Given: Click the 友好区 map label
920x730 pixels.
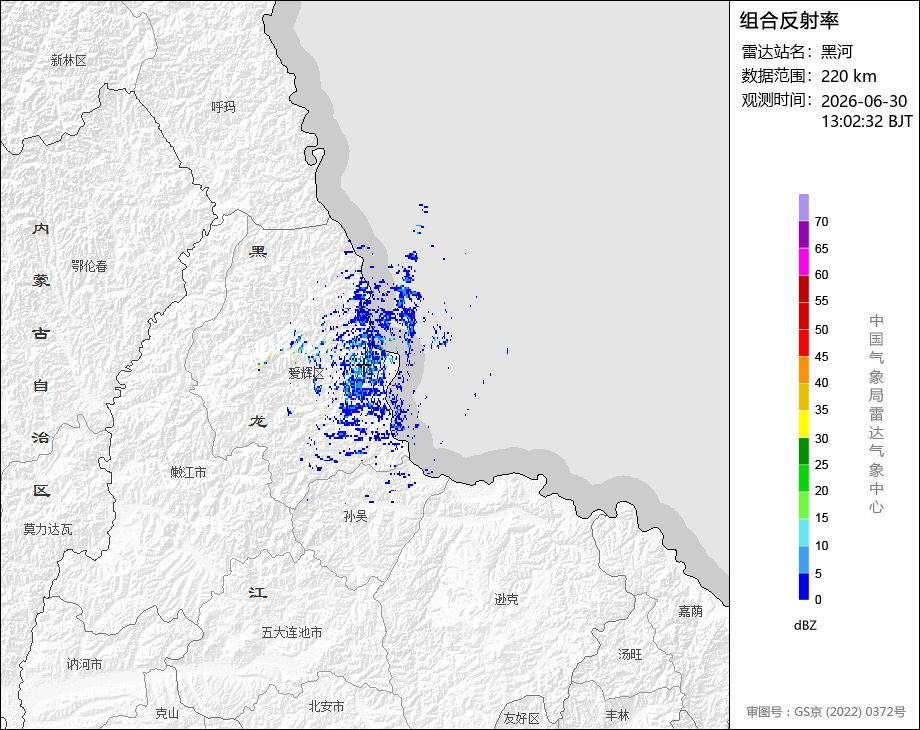Looking at the screenshot, I should [522, 718].
